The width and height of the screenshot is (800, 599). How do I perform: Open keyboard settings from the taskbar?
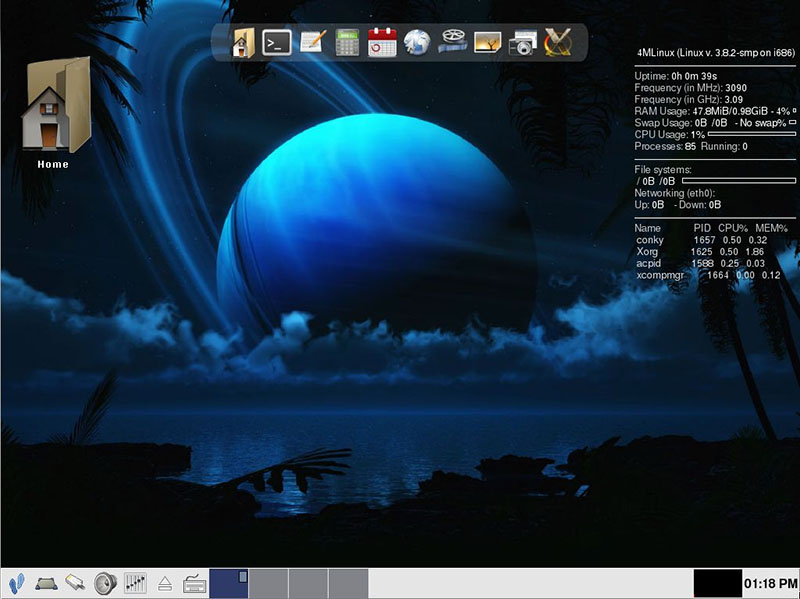pos(193,580)
